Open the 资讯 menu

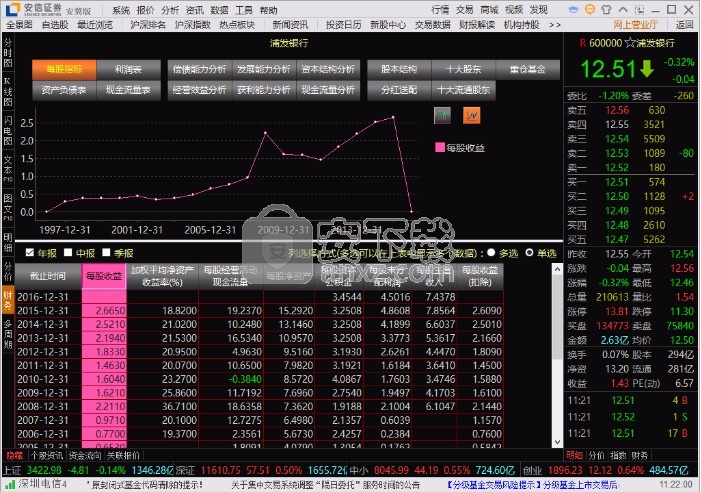[x=194, y=10]
